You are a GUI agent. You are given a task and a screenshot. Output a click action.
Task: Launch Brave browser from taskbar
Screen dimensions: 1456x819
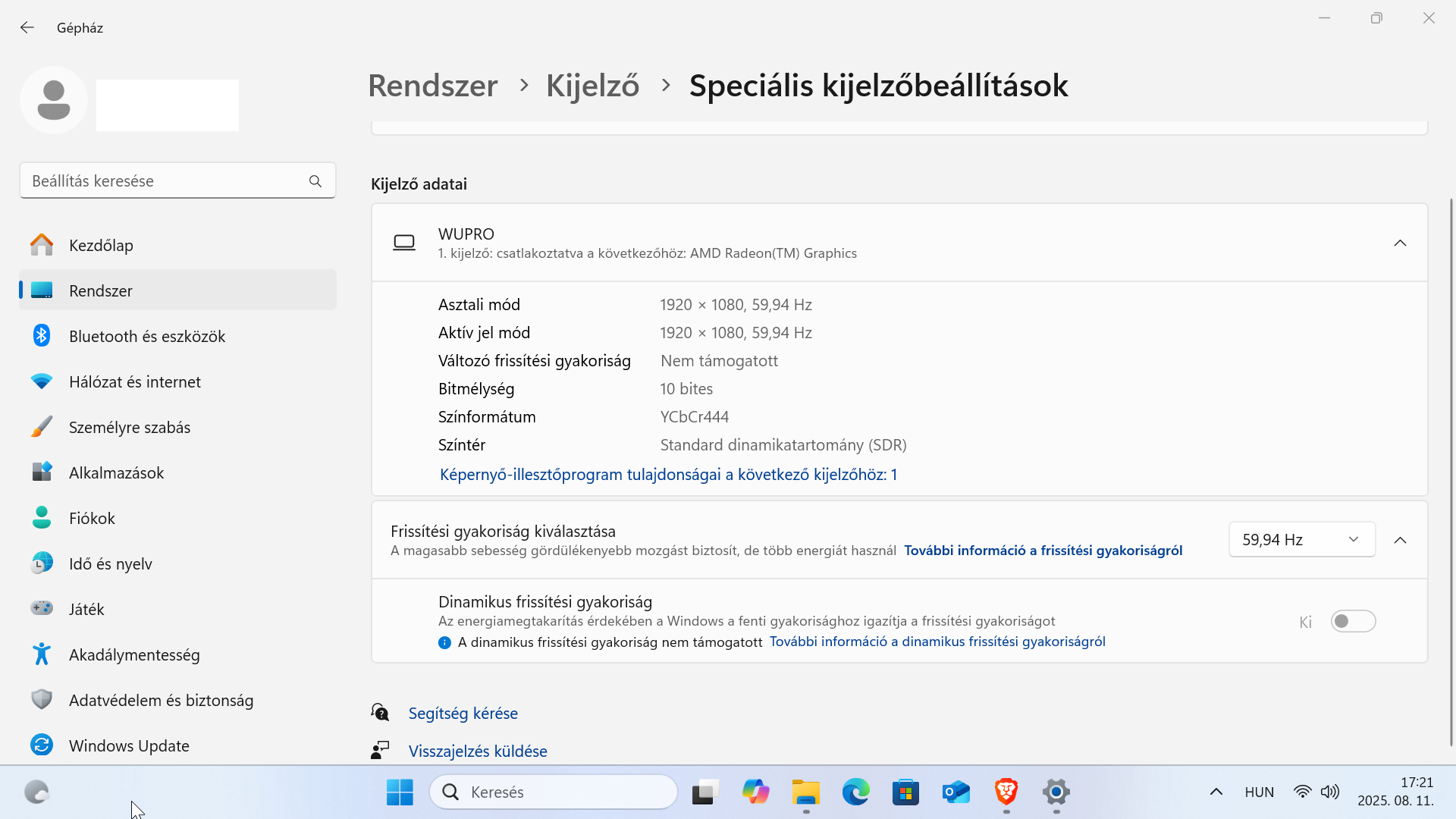pos(1006,792)
